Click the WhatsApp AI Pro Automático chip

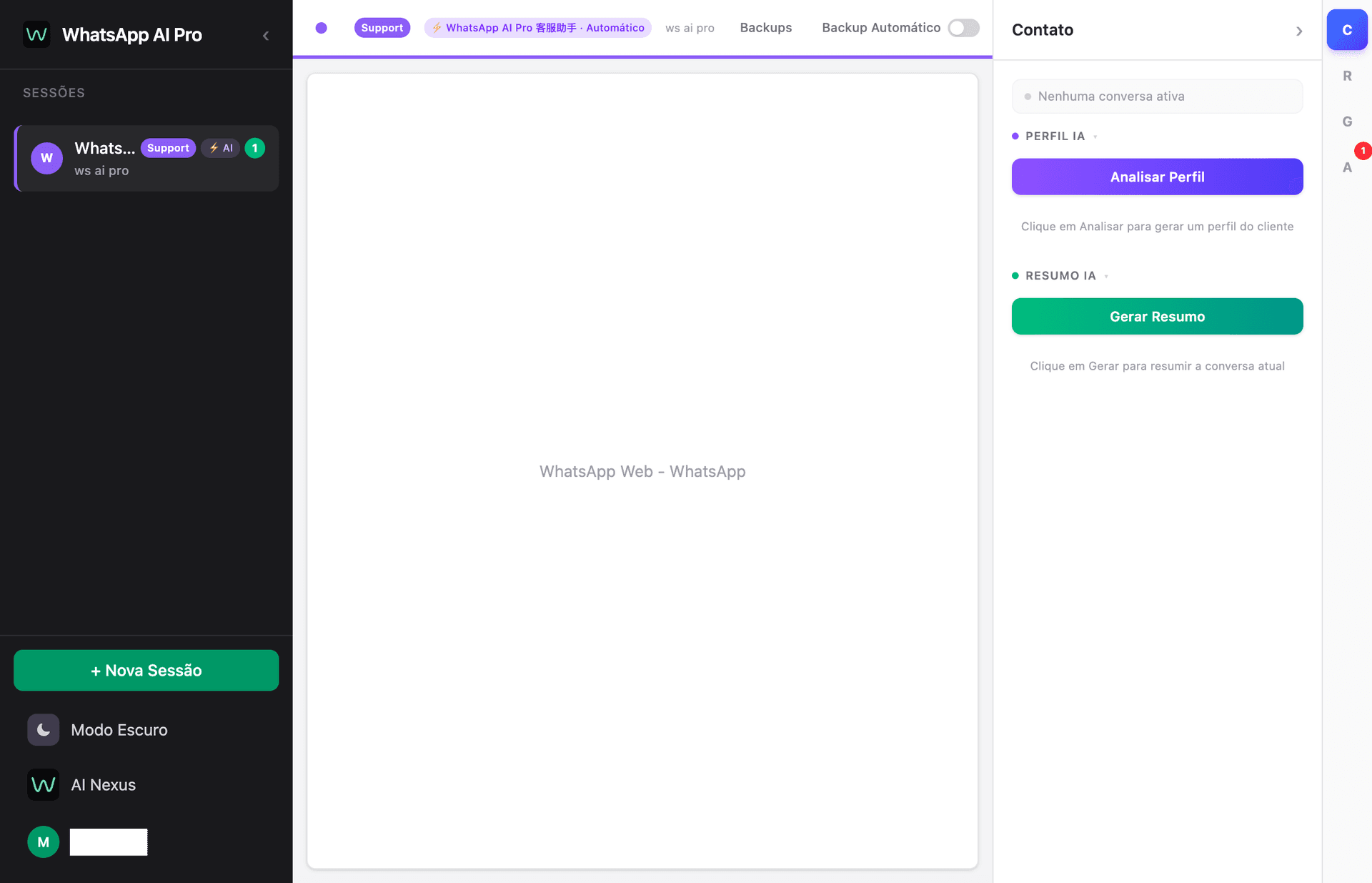[537, 28]
